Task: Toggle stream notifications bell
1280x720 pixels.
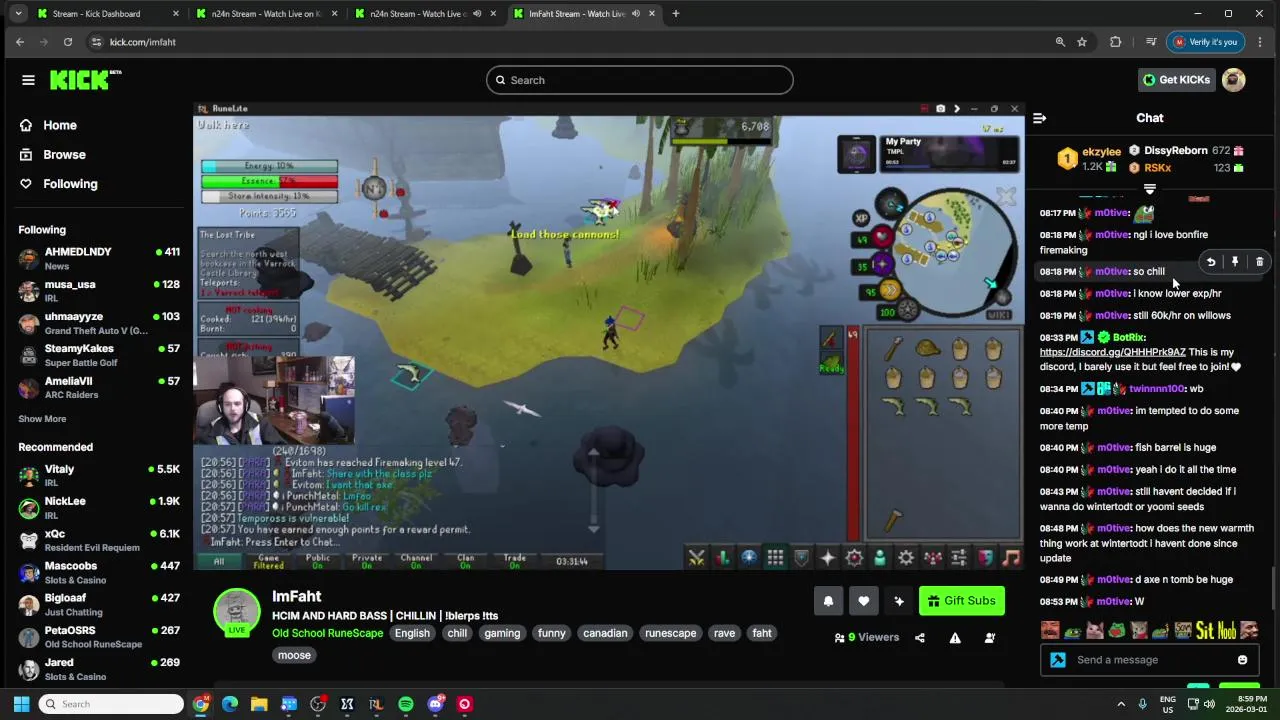Action: pos(828,601)
